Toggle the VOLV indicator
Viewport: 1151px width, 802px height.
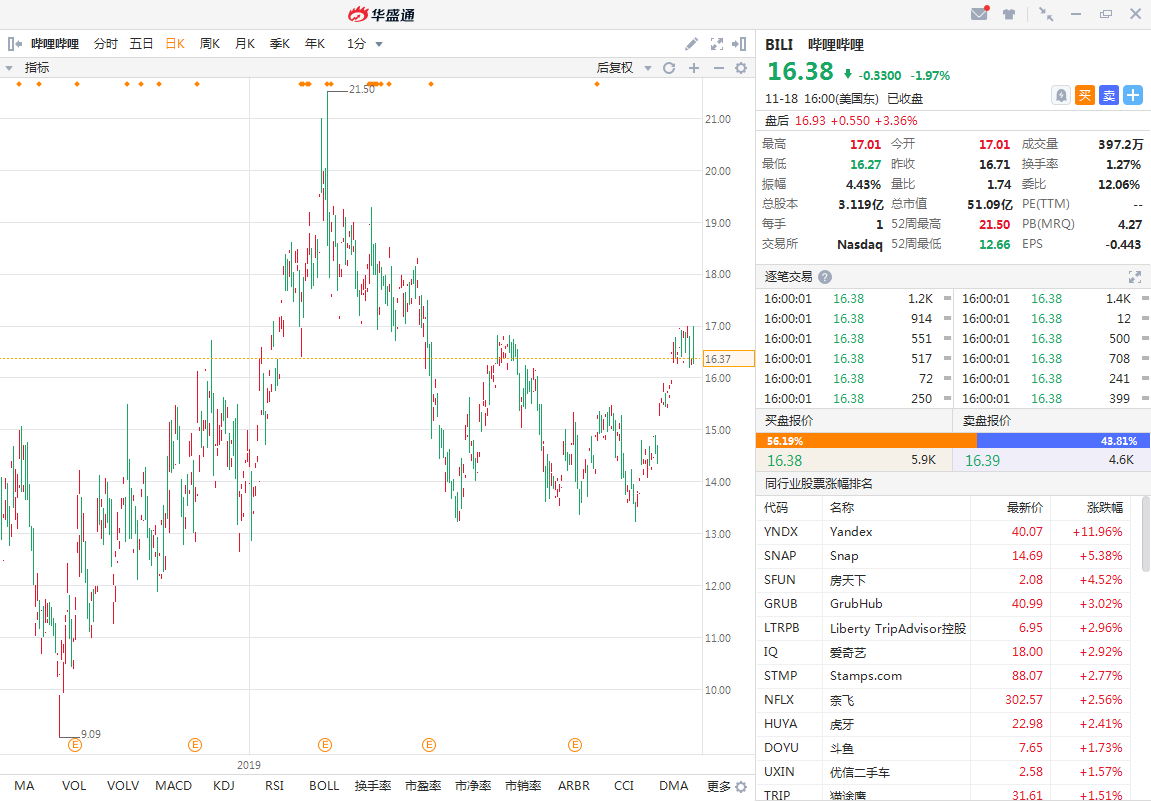123,786
